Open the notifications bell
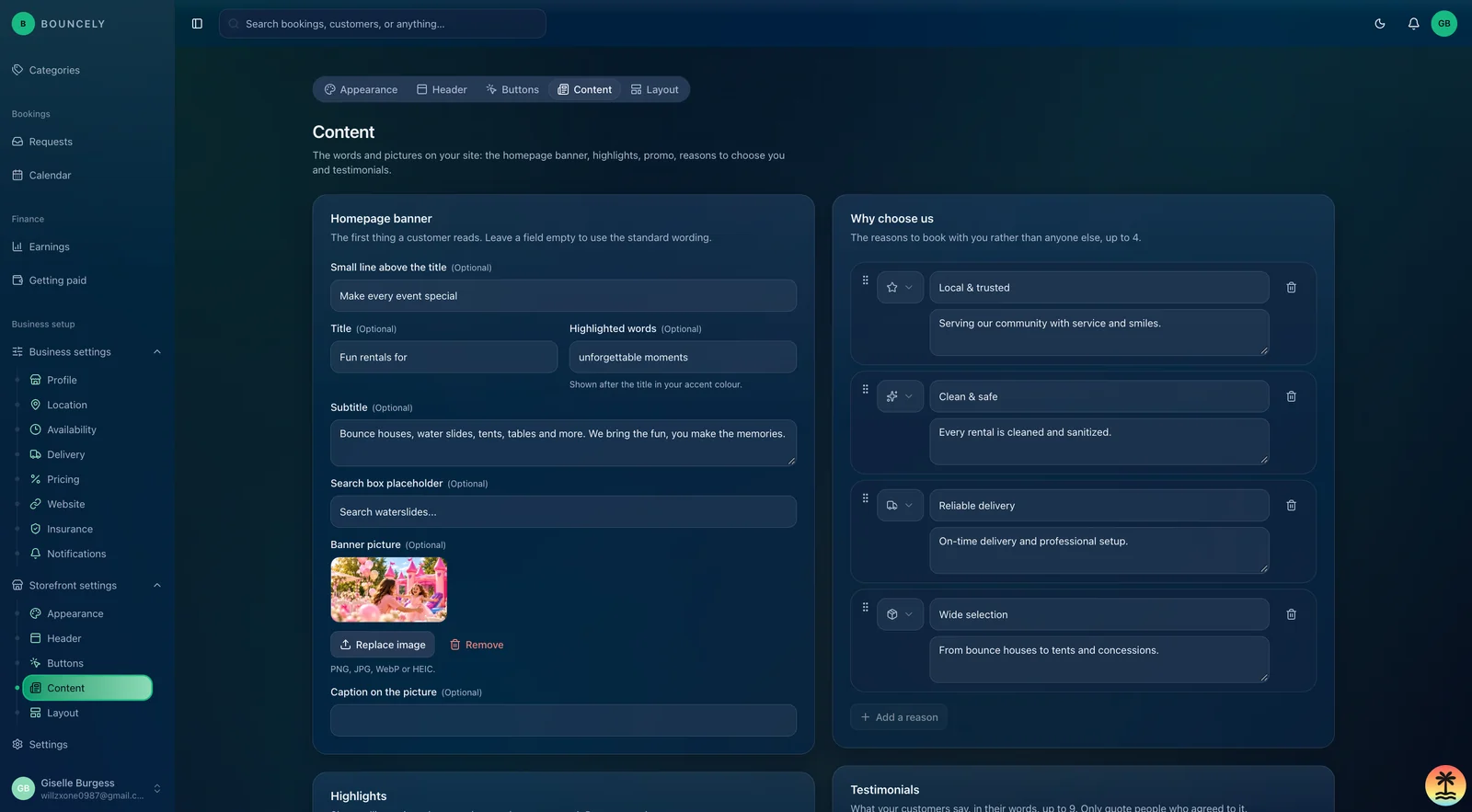The image size is (1472, 812). (1414, 24)
